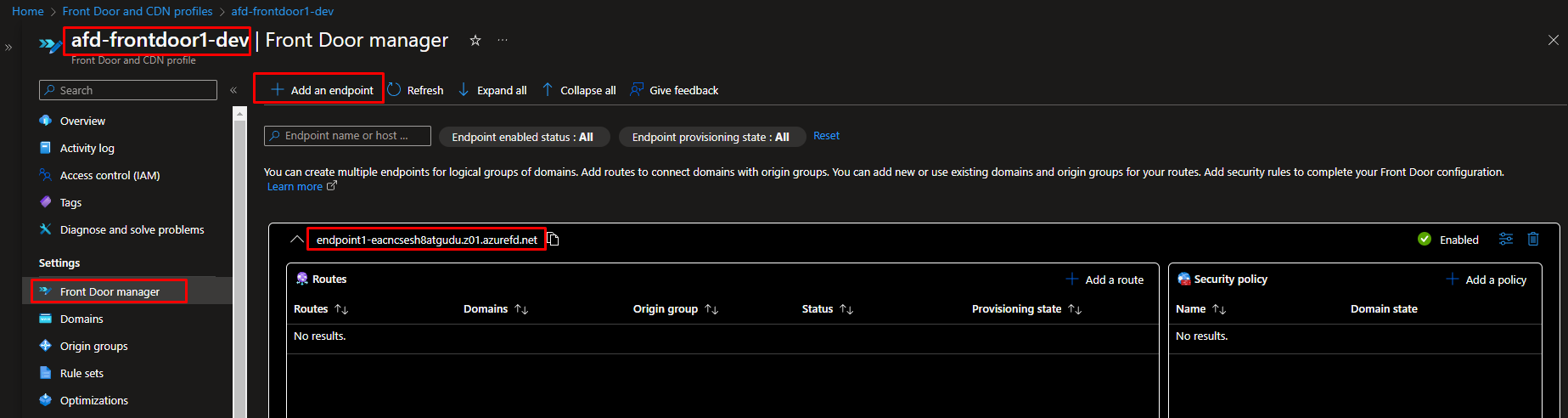Open Front Door and CDN profiles breadcrumb

click(138, 11)
